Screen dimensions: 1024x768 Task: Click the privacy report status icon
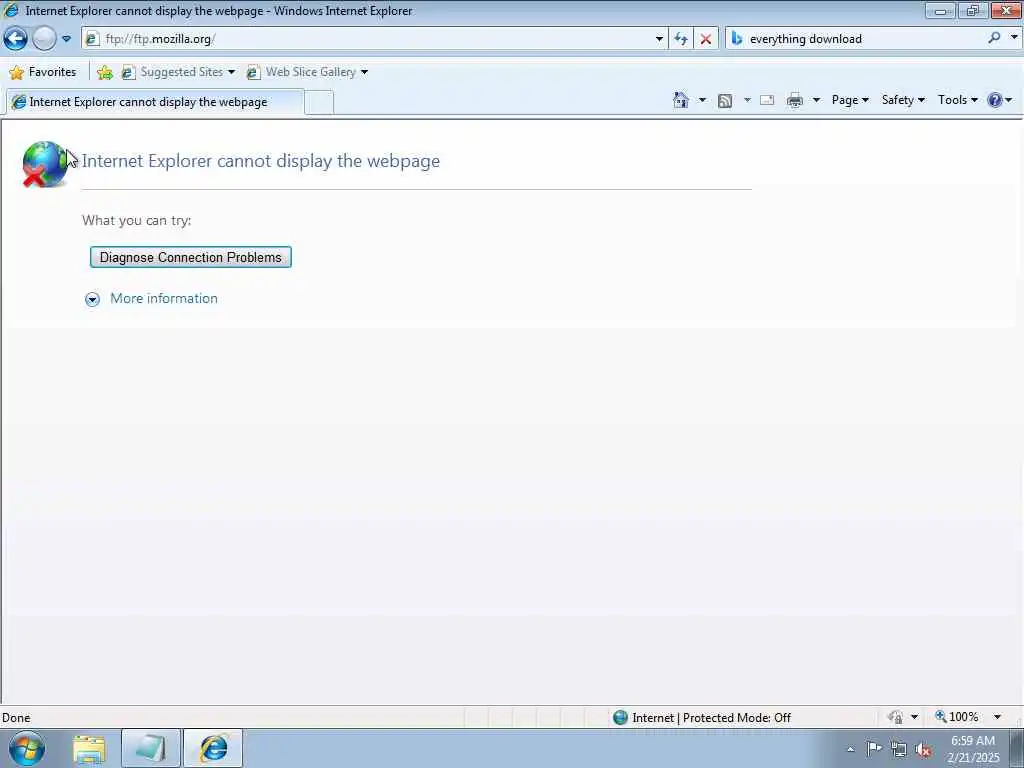coord(896,717)
